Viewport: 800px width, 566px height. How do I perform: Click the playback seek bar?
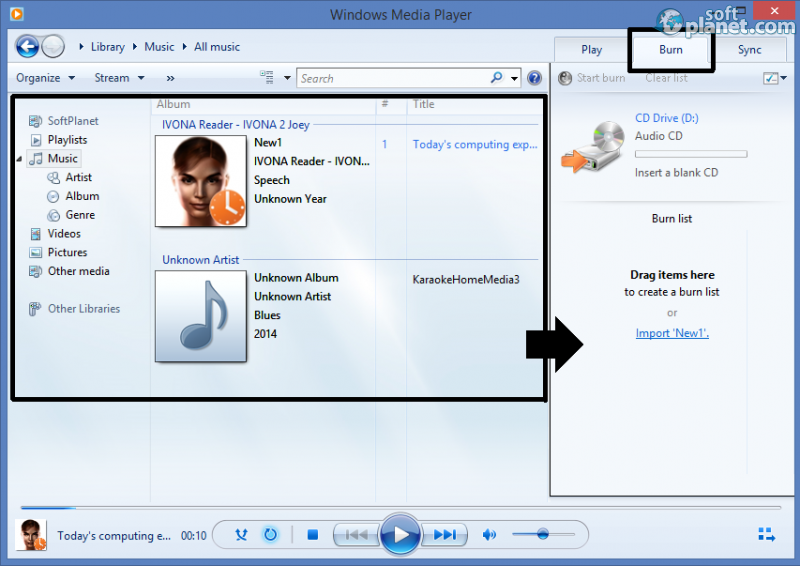point(401,508)
